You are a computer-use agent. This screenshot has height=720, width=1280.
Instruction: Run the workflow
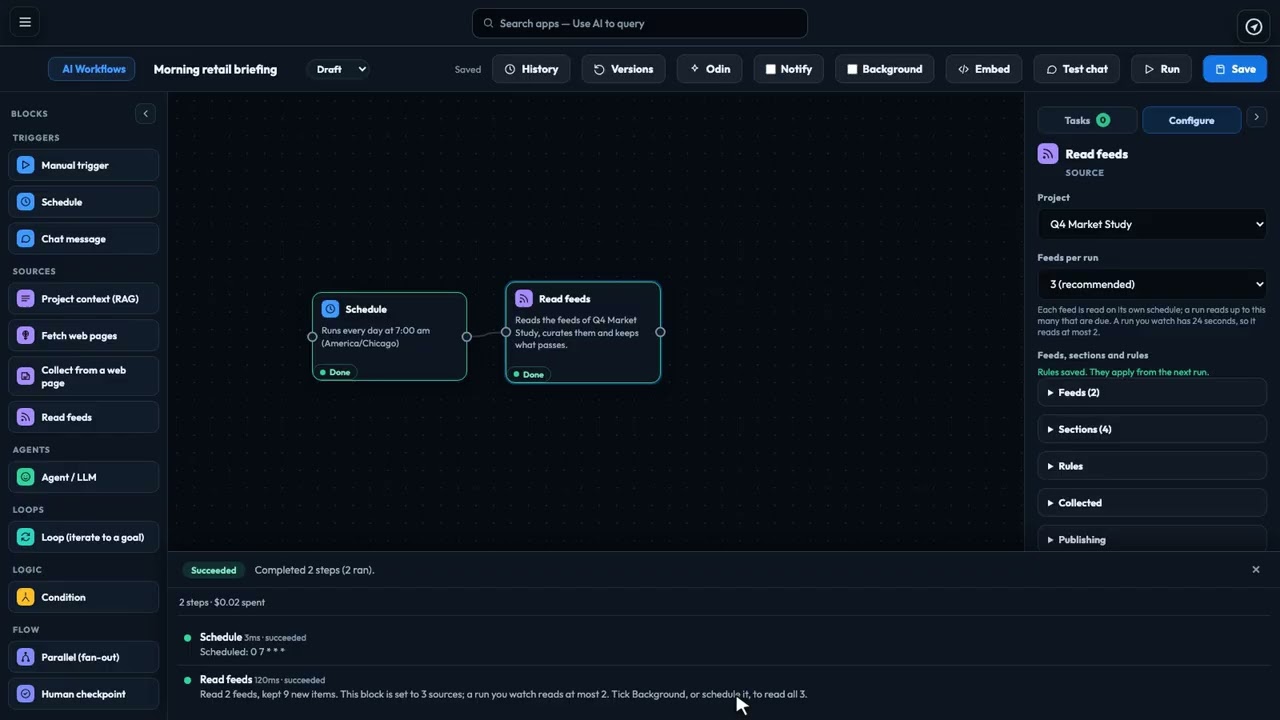1162,69
